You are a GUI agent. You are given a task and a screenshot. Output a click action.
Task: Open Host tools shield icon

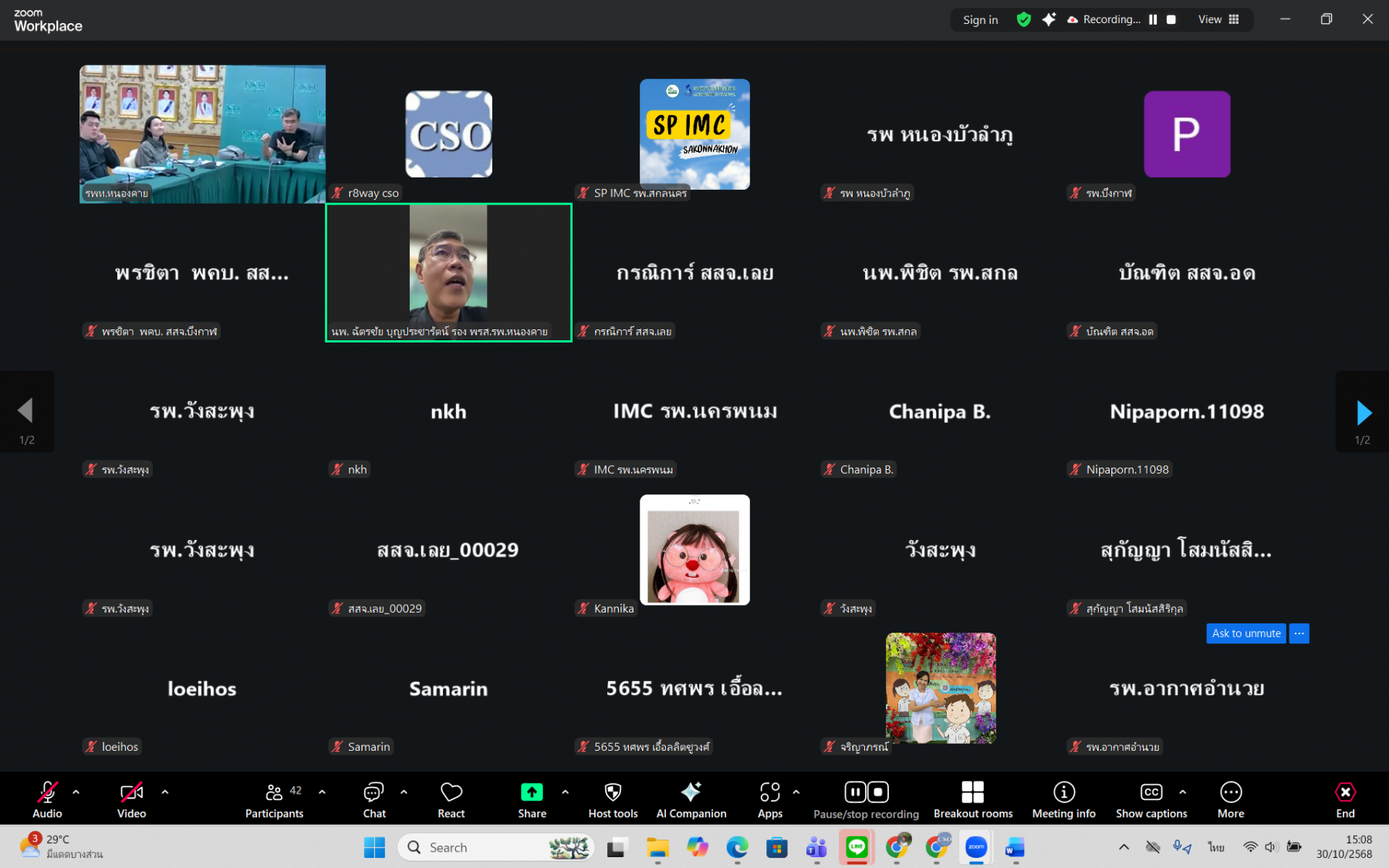point(613,799)
